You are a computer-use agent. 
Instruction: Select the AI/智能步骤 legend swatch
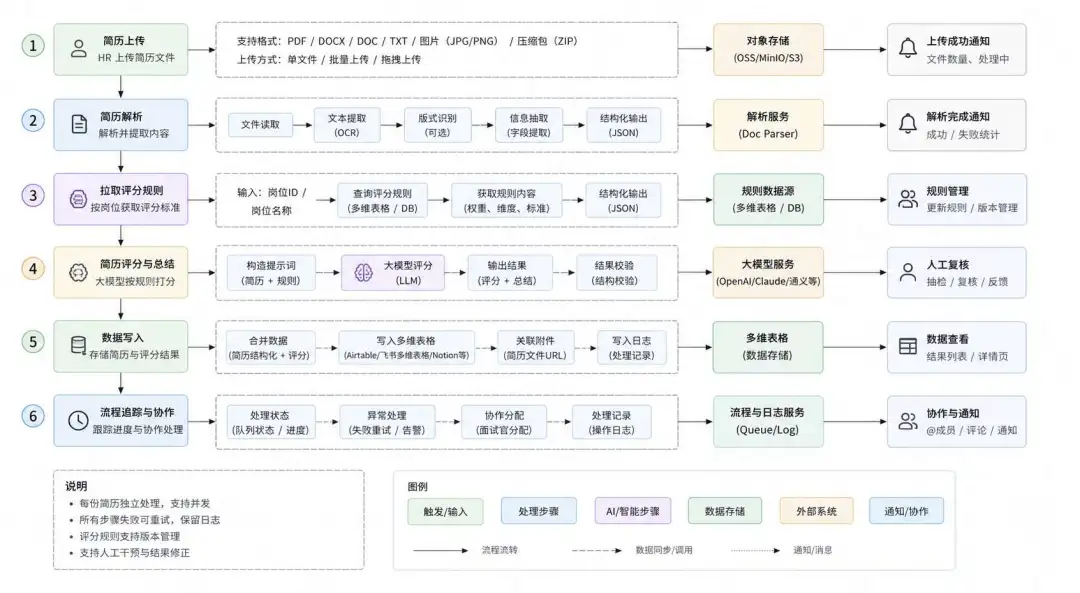pos(632,511)
